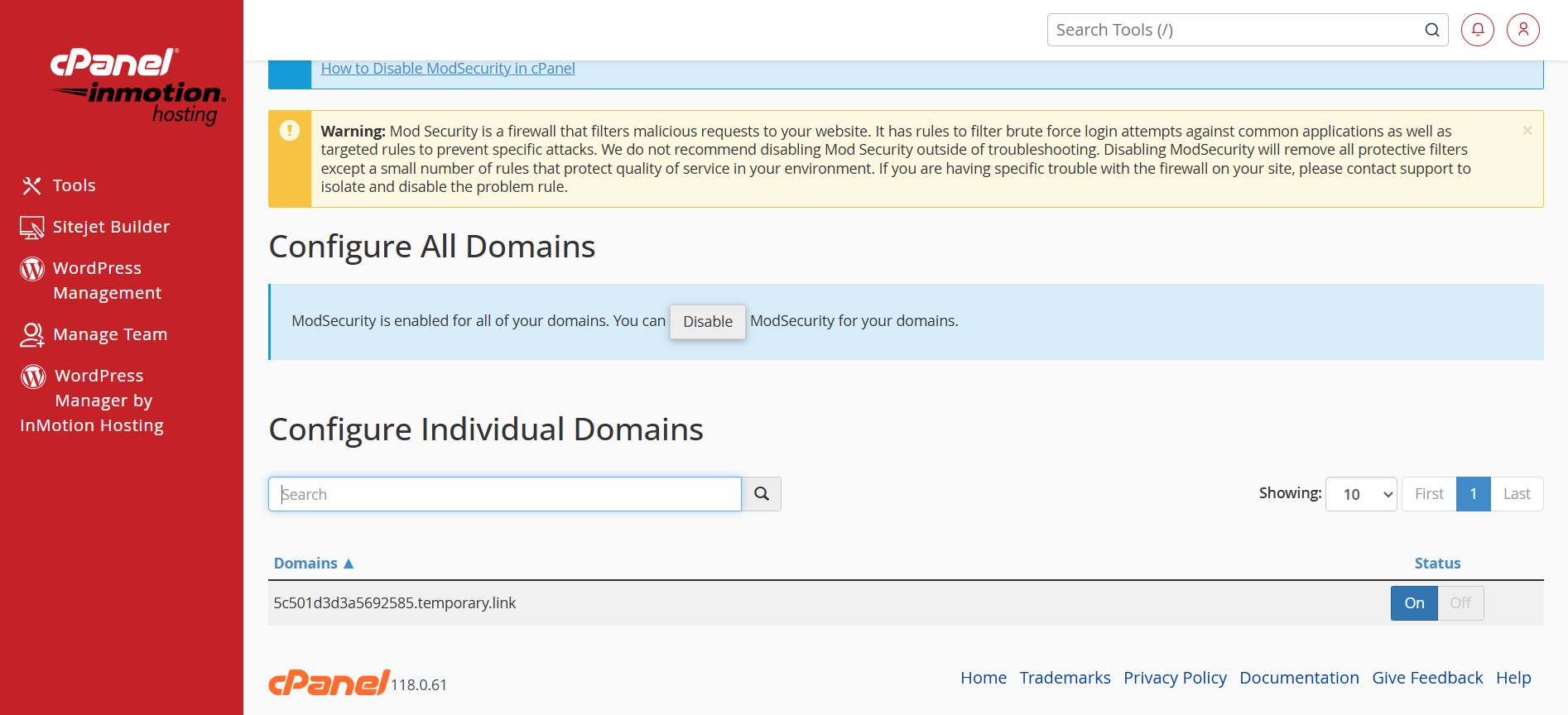
Task: Open WordPress Manager by InMotion Hosting
Action: point(92,401)
